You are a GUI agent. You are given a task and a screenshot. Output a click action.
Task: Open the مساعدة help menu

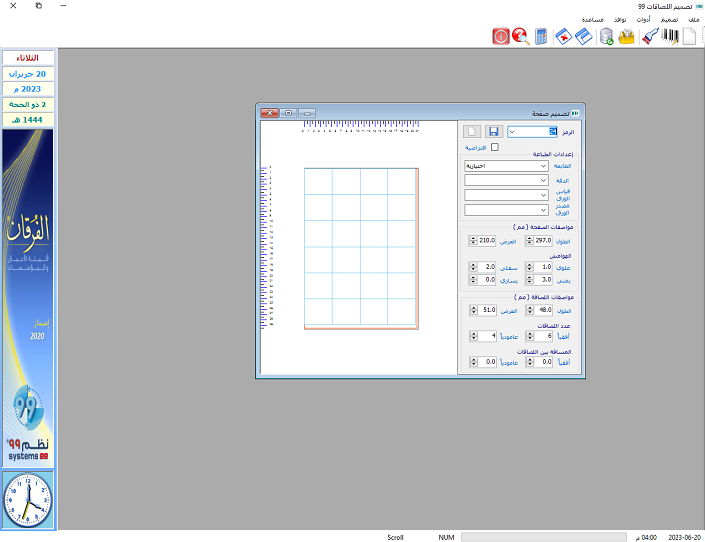tap(592, 20)
